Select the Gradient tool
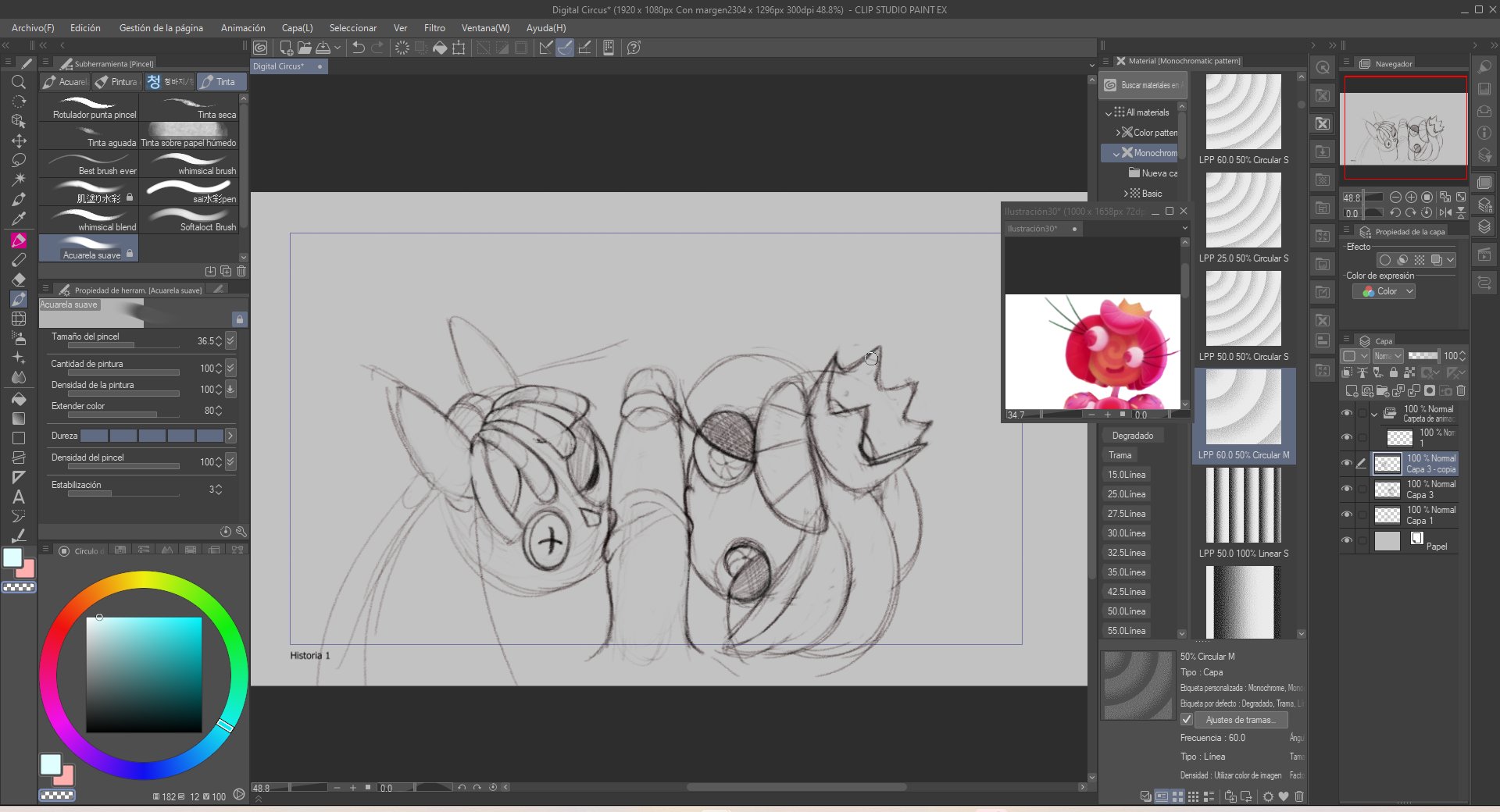 tap(19, 418)
